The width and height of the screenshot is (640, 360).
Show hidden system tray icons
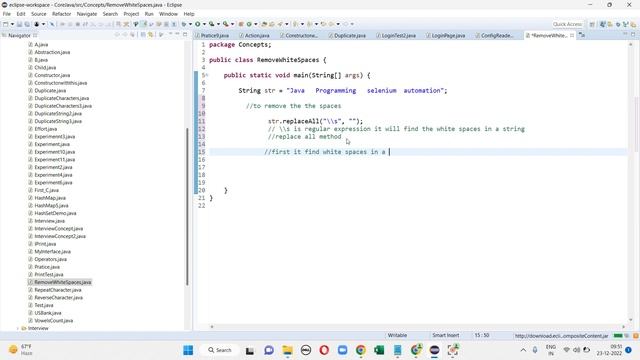[x=523, y=350]
